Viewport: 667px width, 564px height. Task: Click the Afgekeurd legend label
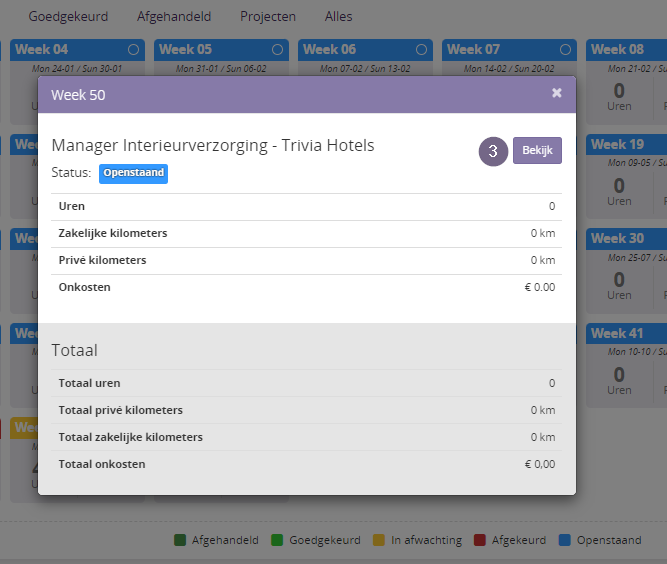[519, 540]
